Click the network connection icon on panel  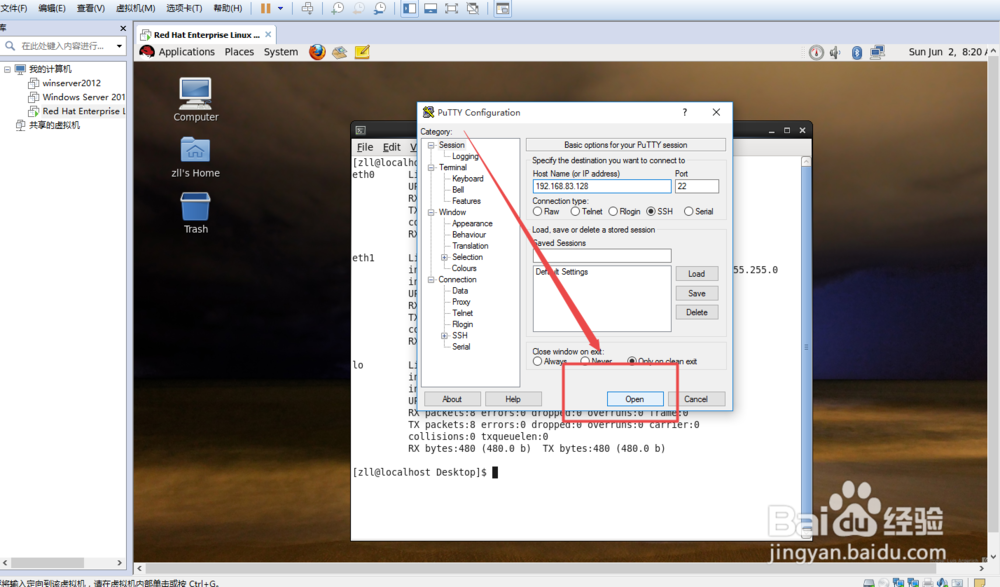pos(878,52)
